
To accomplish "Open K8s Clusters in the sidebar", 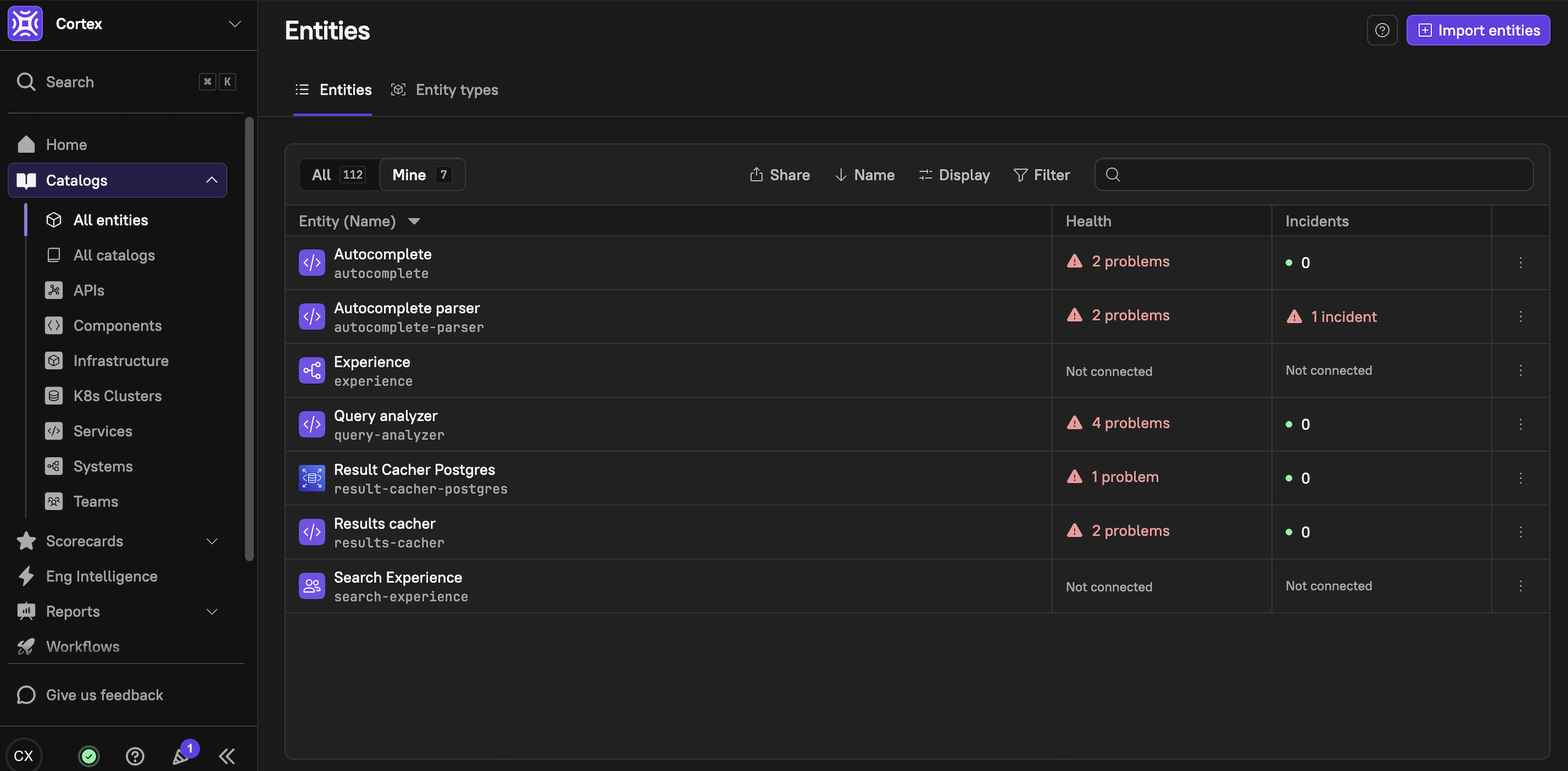I will click(117, 396).
